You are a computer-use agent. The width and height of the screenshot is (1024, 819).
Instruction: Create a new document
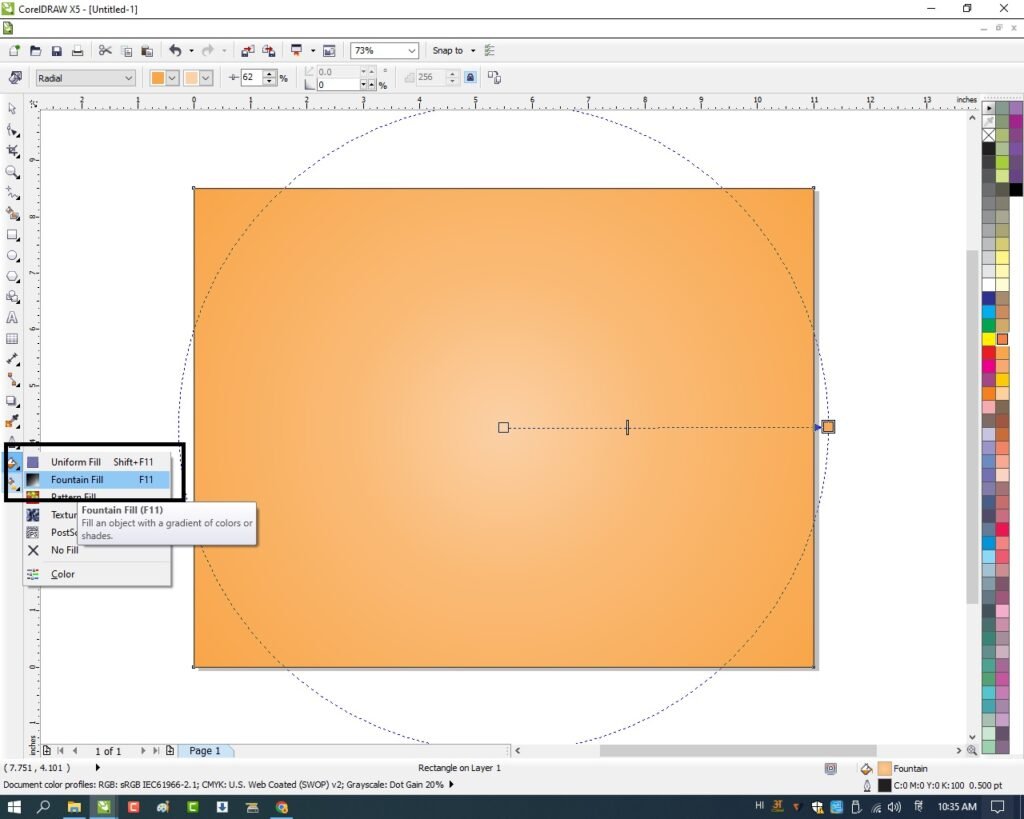tap(14, 51)
